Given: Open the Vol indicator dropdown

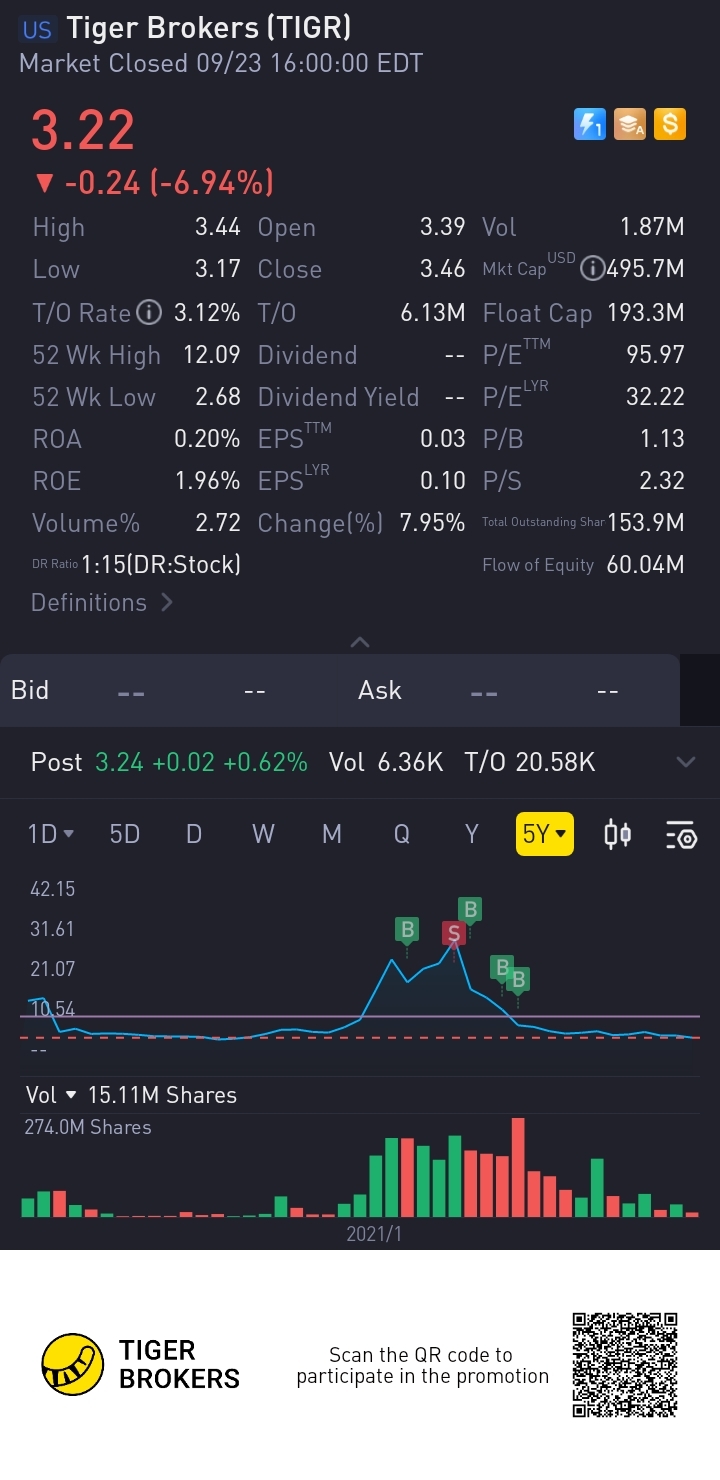Looking at the screenshot, I should click(x=52, y=1095).
